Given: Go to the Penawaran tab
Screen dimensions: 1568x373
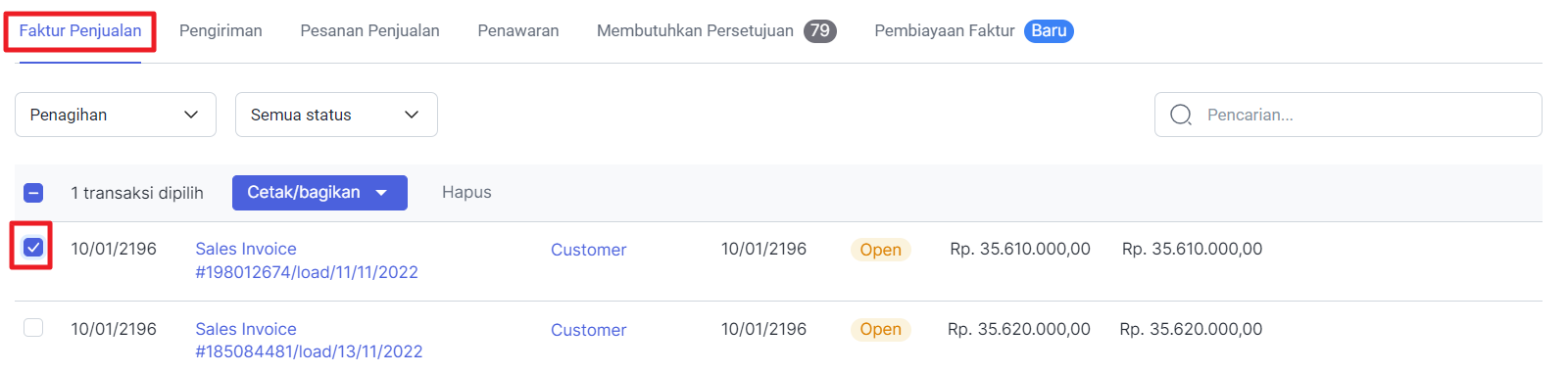Looking at the screenshot, I should (x=518, y=31).
